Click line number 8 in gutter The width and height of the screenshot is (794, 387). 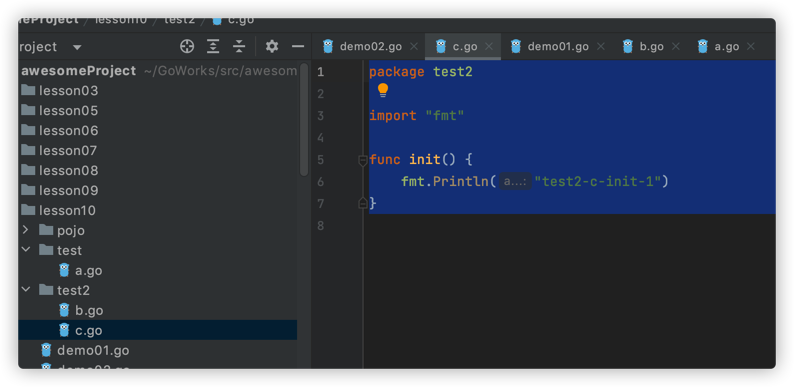(x=320, y=225)
